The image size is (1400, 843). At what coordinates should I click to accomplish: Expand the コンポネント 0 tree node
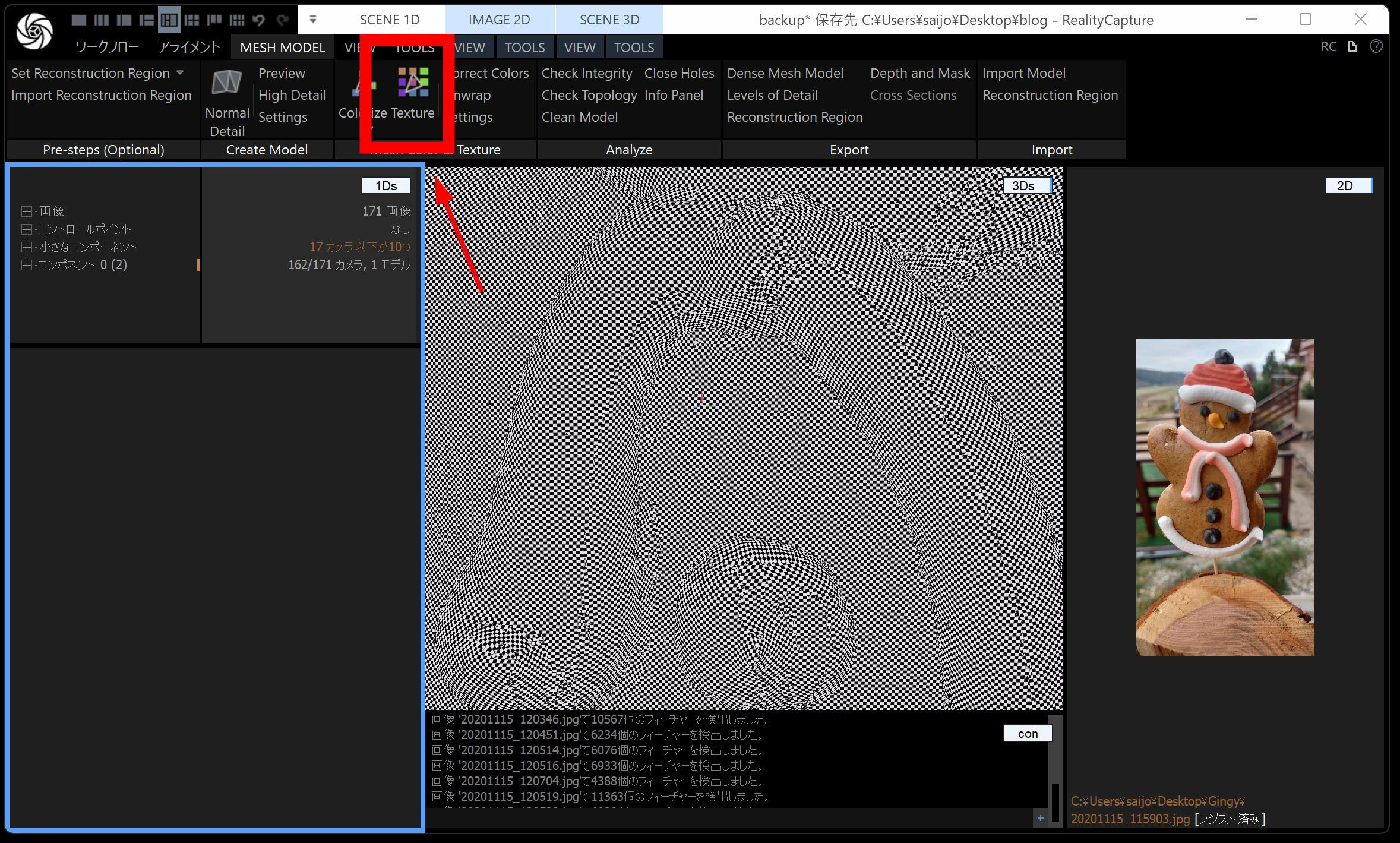coord(26,265)
